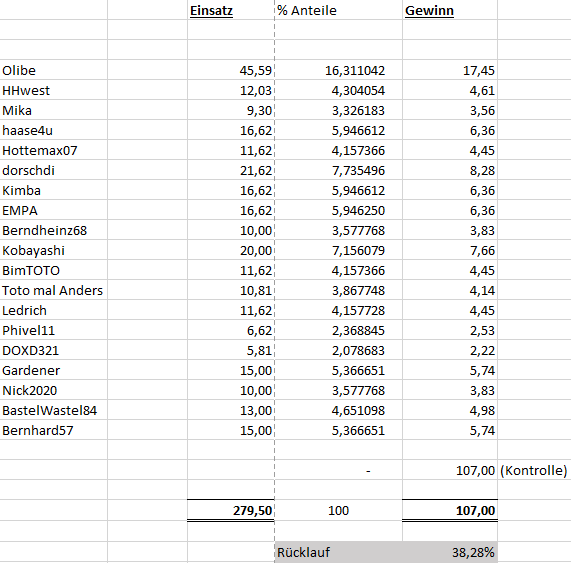The width and height of the screenshot is (571, 563).
Task: Select the Einsatz header cell
Action: point(231,10)
